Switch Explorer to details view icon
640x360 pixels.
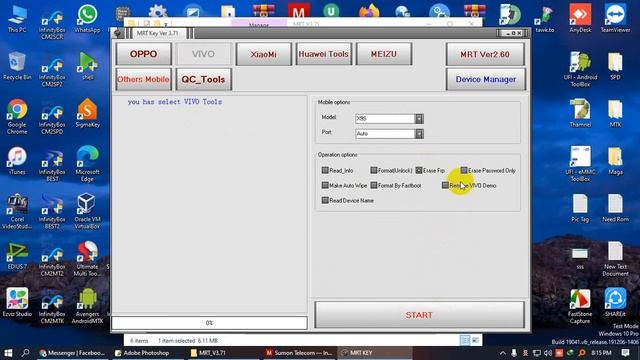[x=465, y=340]
